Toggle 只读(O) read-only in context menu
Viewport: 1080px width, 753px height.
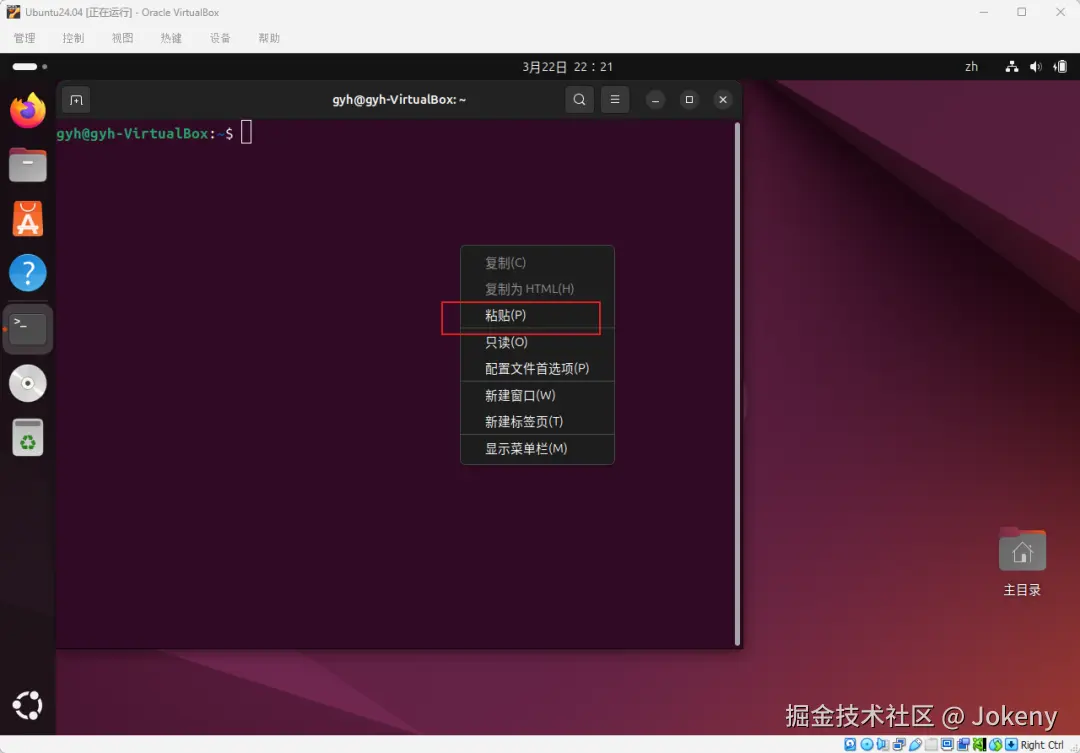537,342
